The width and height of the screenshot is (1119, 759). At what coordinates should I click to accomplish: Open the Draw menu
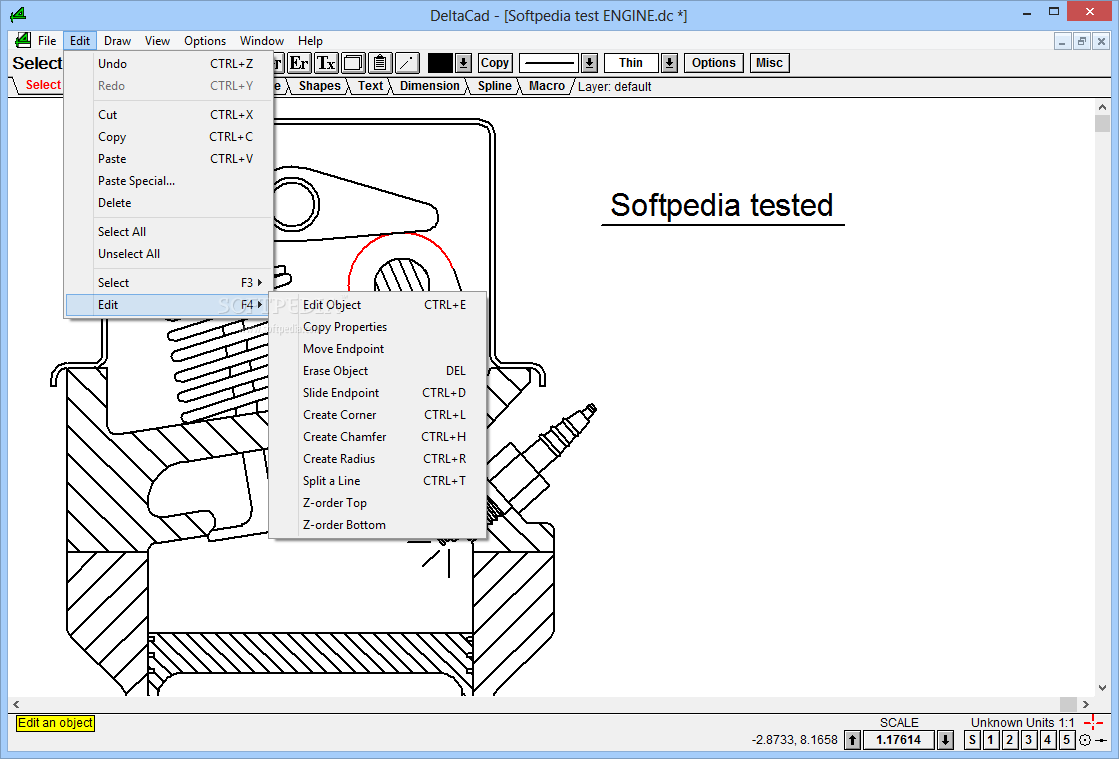click(117, 41)
